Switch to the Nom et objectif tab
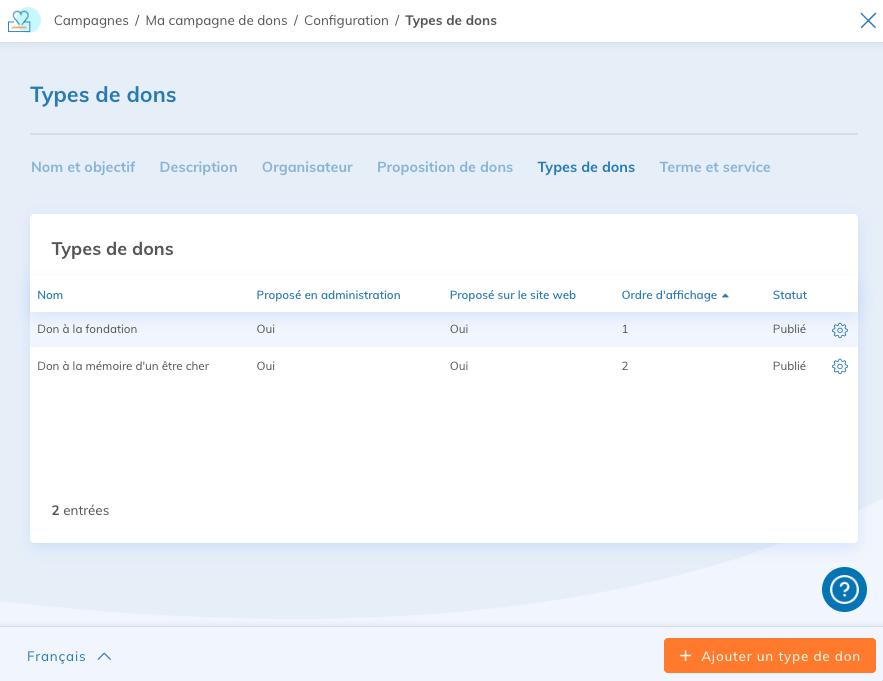 (x=83, y=167)
